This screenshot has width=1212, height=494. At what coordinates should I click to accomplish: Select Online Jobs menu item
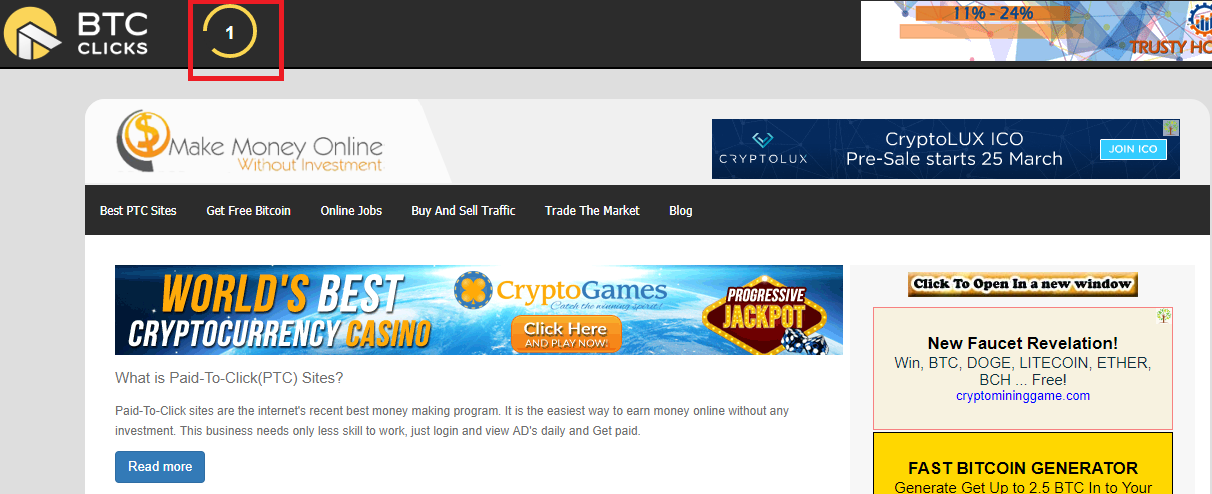point(351,210)
